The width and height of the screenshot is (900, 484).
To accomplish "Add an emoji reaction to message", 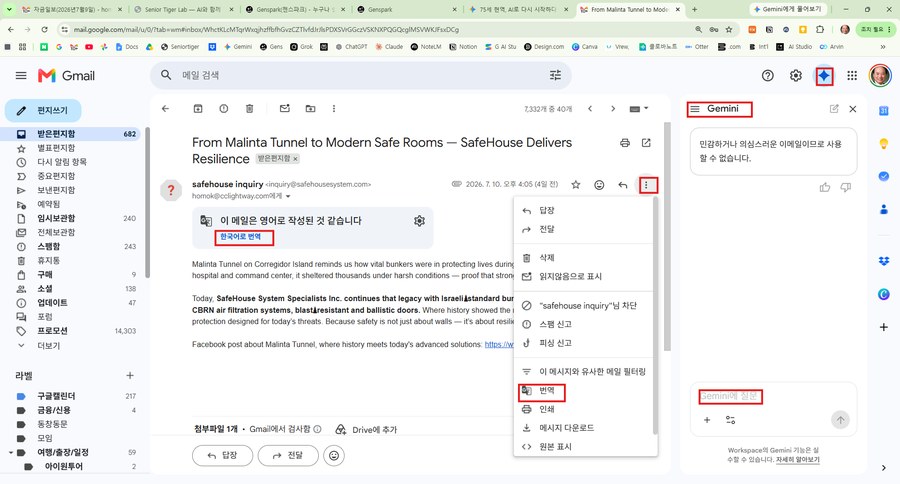I will tap(599, 185).
